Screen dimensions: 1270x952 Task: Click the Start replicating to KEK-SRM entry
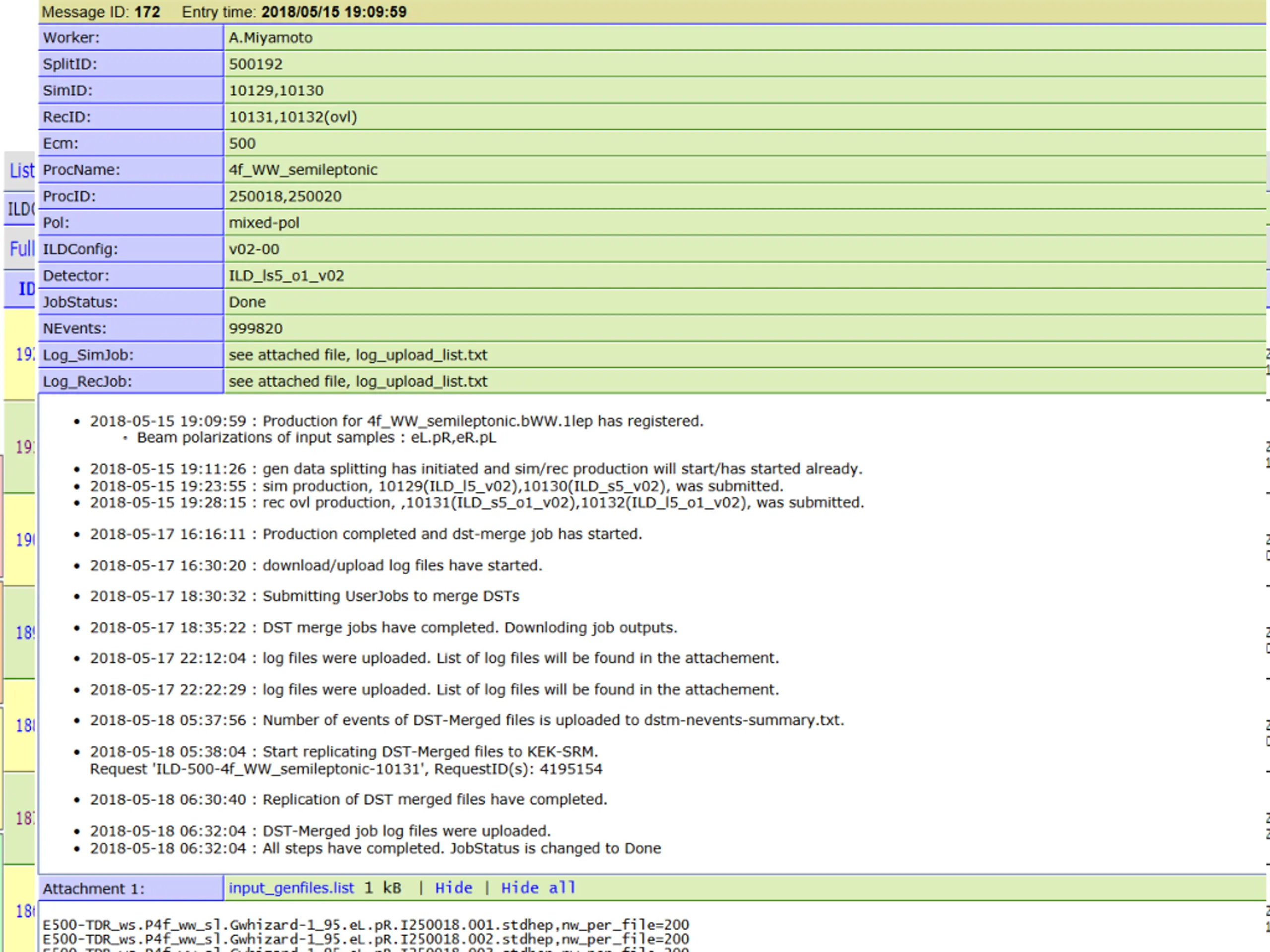(x=344, y=752)
